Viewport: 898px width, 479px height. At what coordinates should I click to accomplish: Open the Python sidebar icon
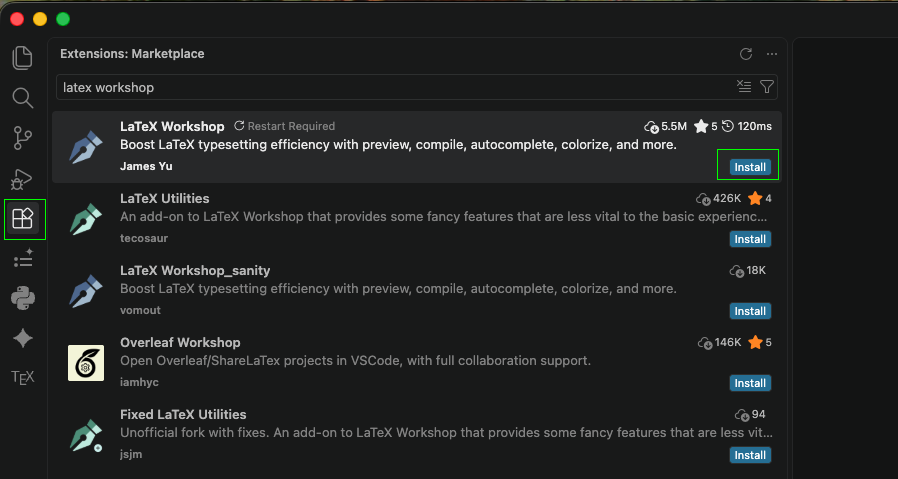23,299
